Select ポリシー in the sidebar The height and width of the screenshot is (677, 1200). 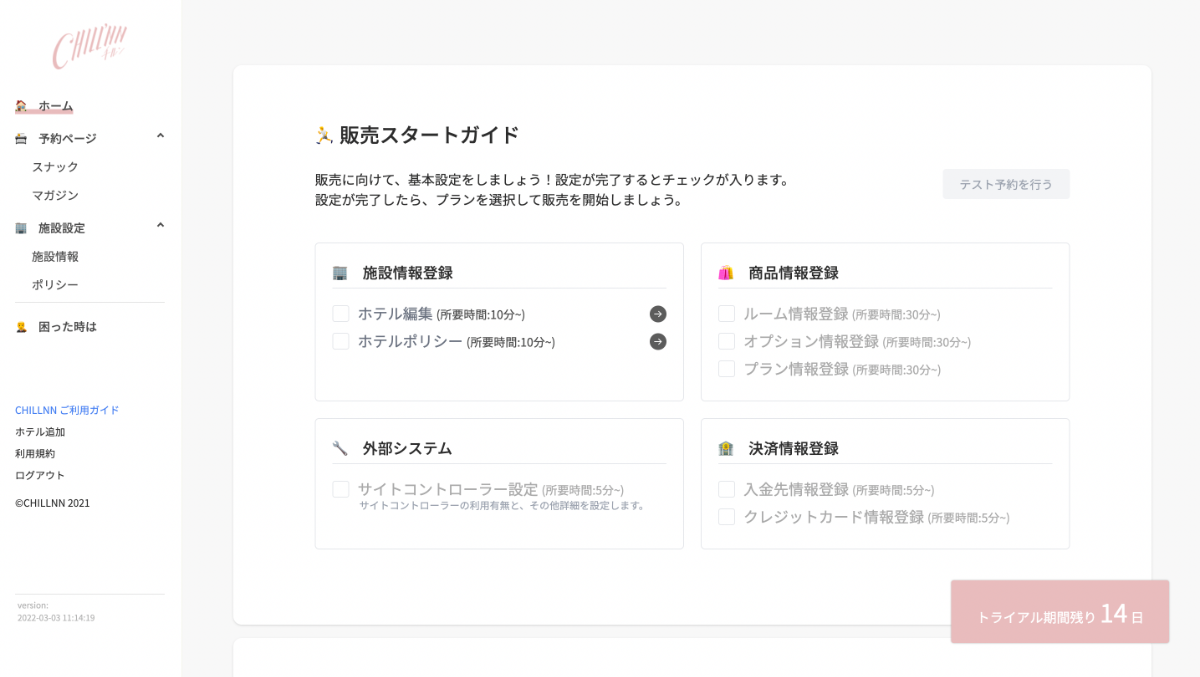click(x=55, y=285)
